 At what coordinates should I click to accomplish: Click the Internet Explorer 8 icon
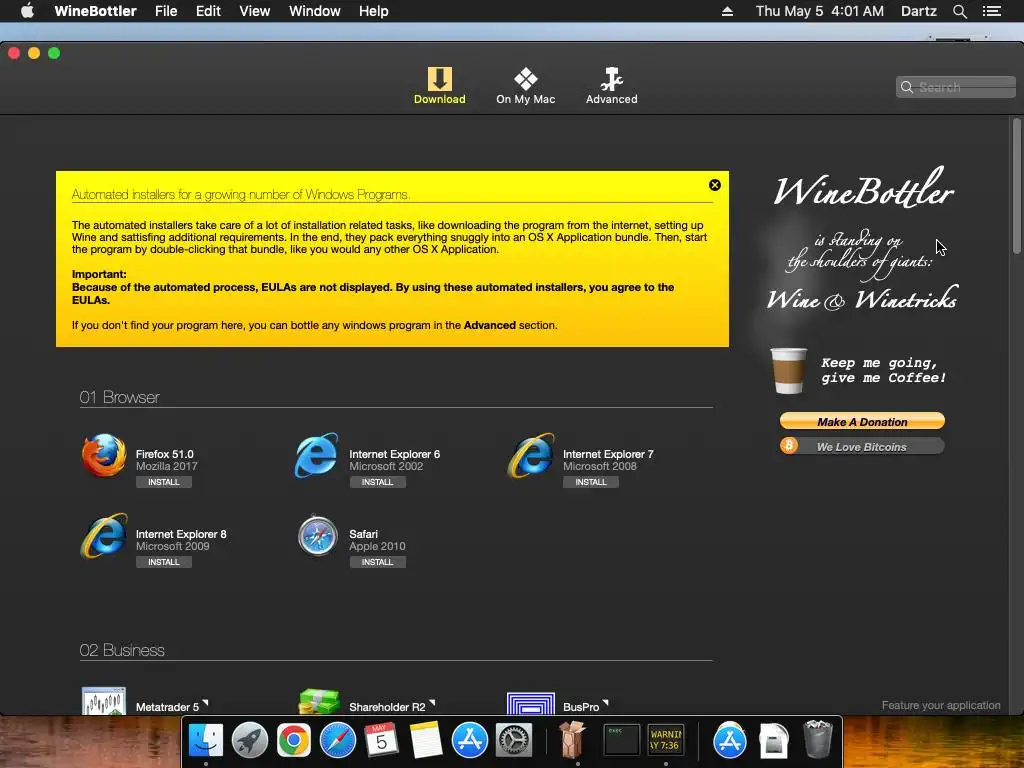[x=104, y=536]
